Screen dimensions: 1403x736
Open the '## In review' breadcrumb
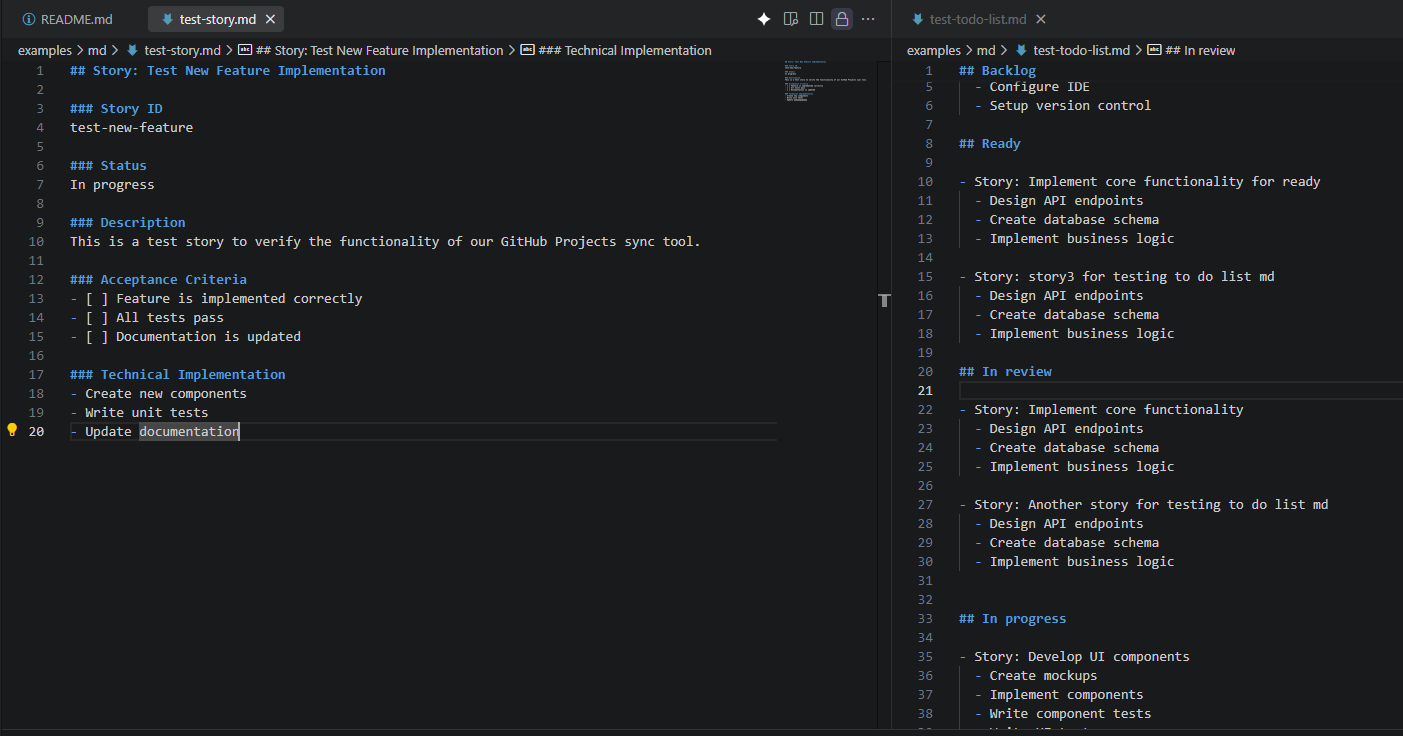point(1200,50)
